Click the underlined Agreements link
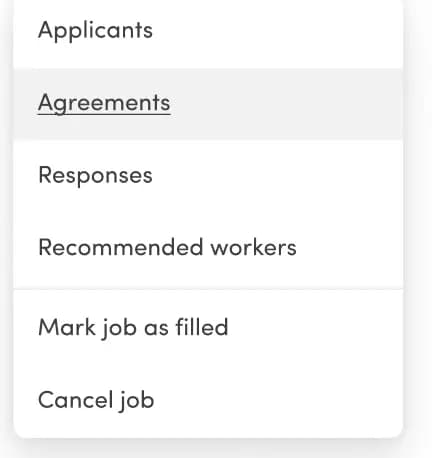Screen dimensions: 432x458 [x=104, y=104]
